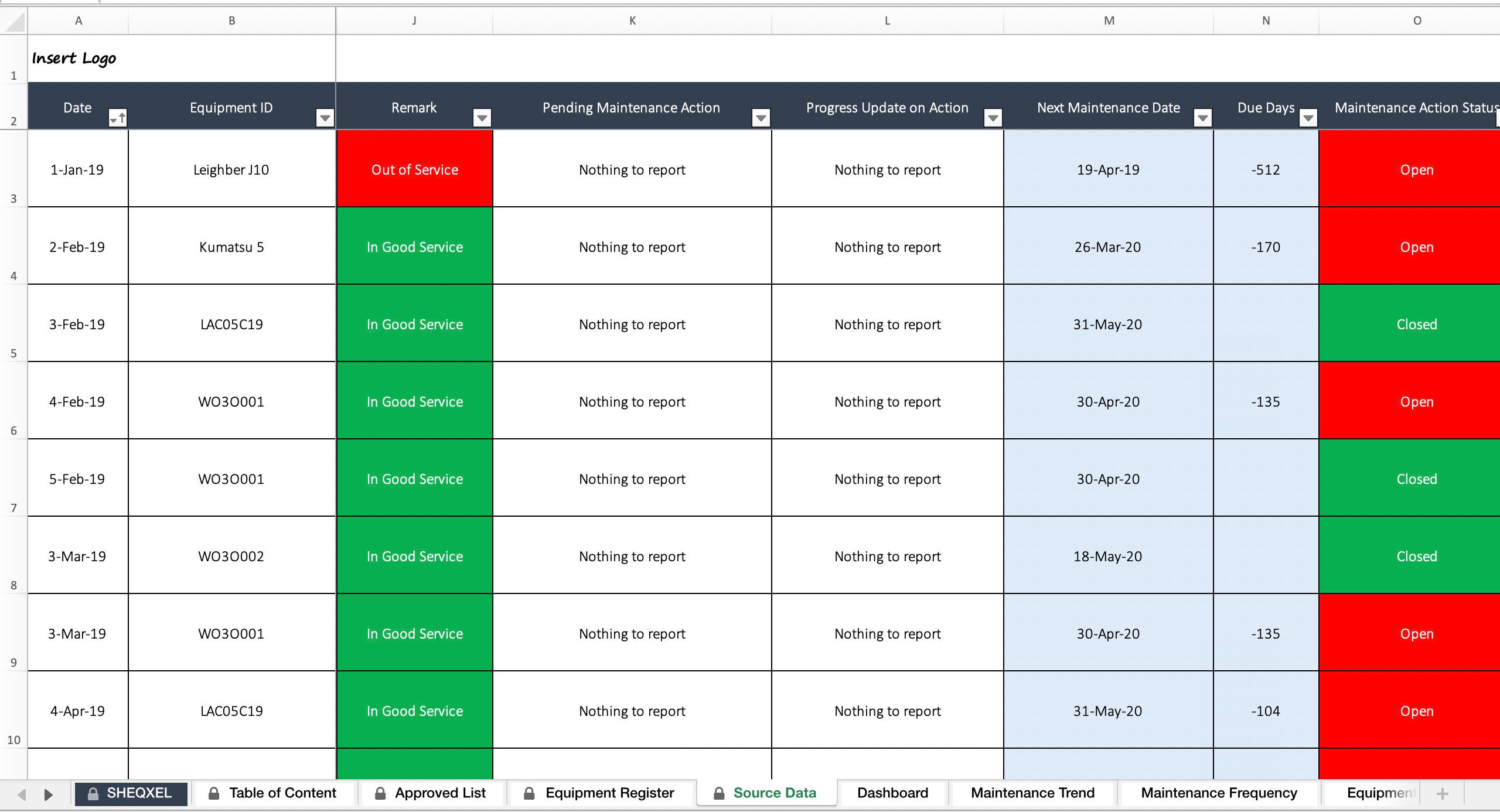Click the previous sheet navigation arrow

pos(22,794)
